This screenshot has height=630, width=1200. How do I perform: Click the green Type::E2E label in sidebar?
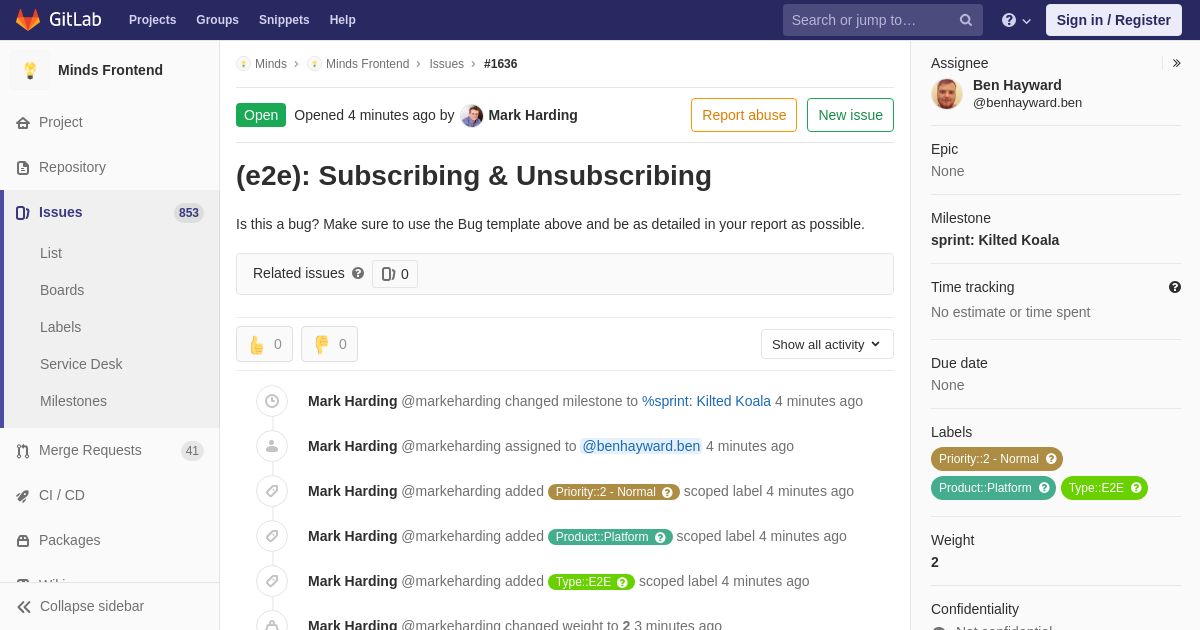pyautogui.click(x=1104, y=488)
